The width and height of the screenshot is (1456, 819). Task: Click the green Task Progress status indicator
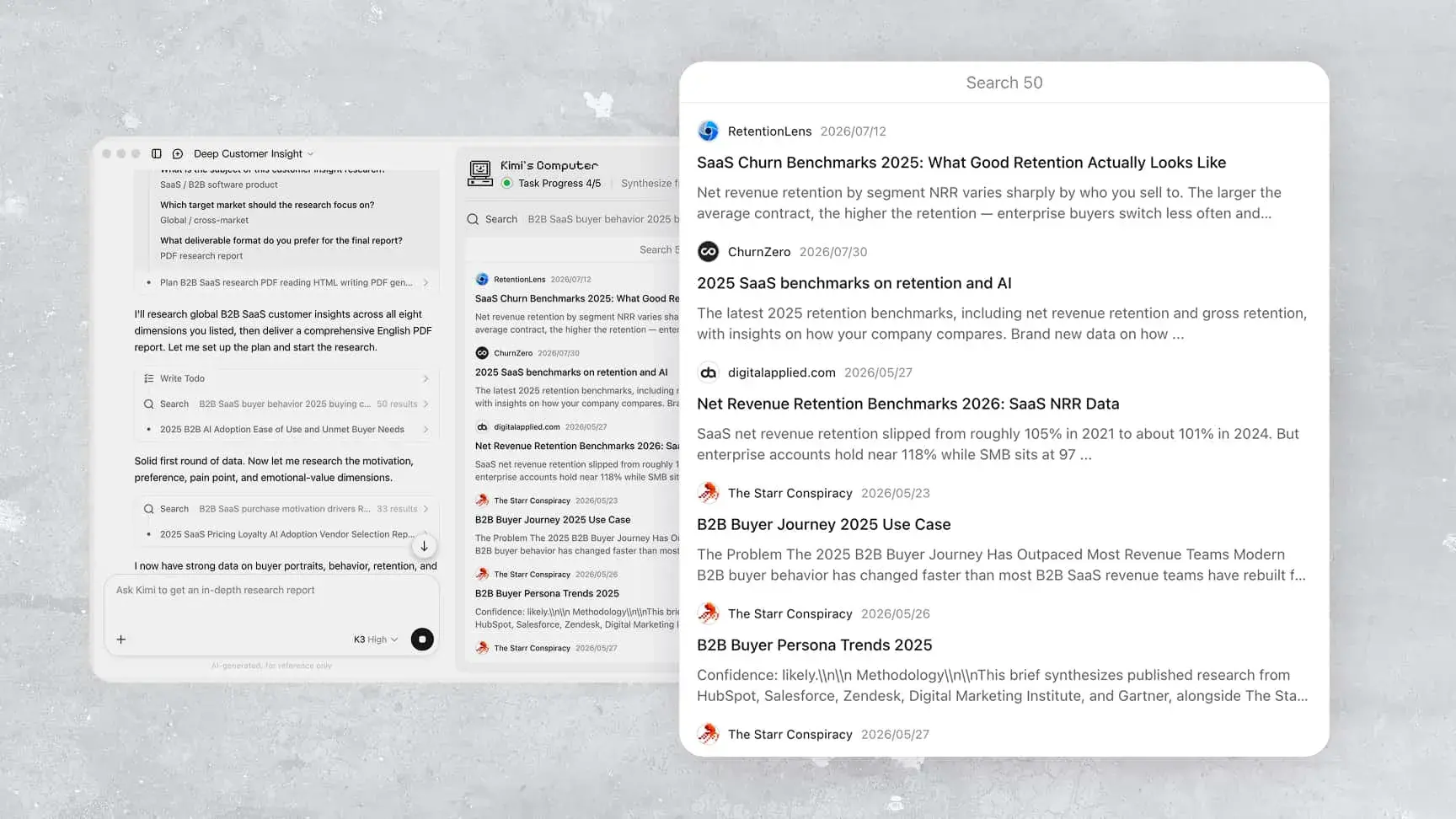pyautogui.click(x=507, y=183)
